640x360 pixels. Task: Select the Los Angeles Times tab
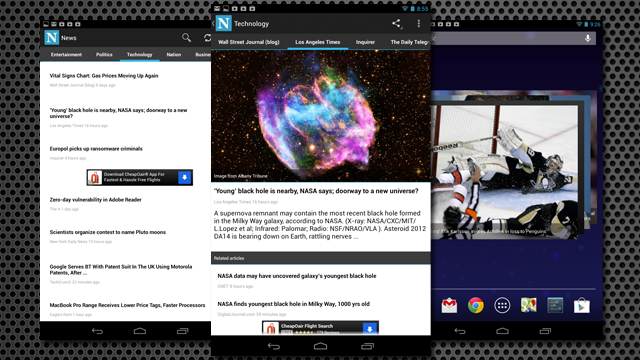pos(318,42)
